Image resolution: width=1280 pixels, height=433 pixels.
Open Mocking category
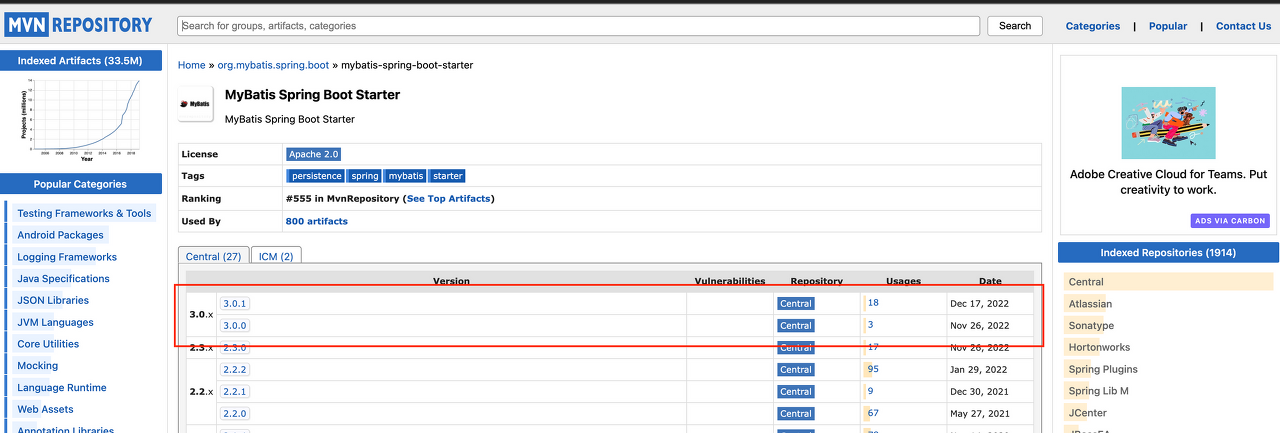(x=38, y=365)
